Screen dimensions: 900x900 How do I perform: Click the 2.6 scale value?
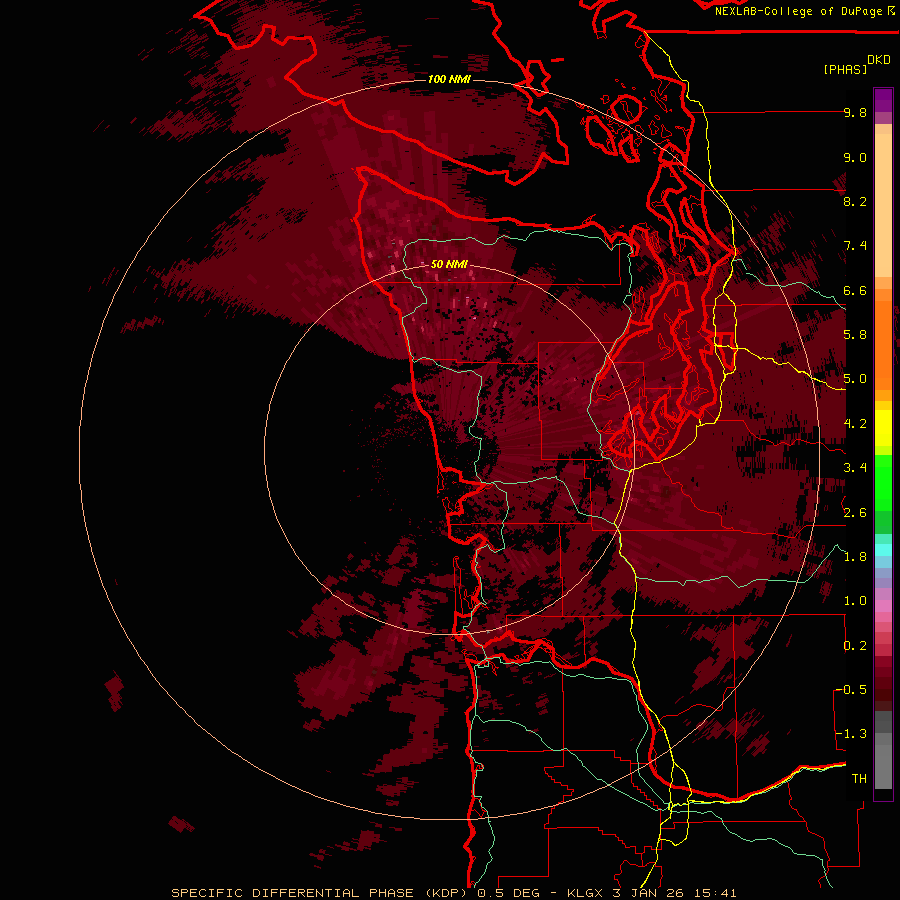click(x=855, y=513)
